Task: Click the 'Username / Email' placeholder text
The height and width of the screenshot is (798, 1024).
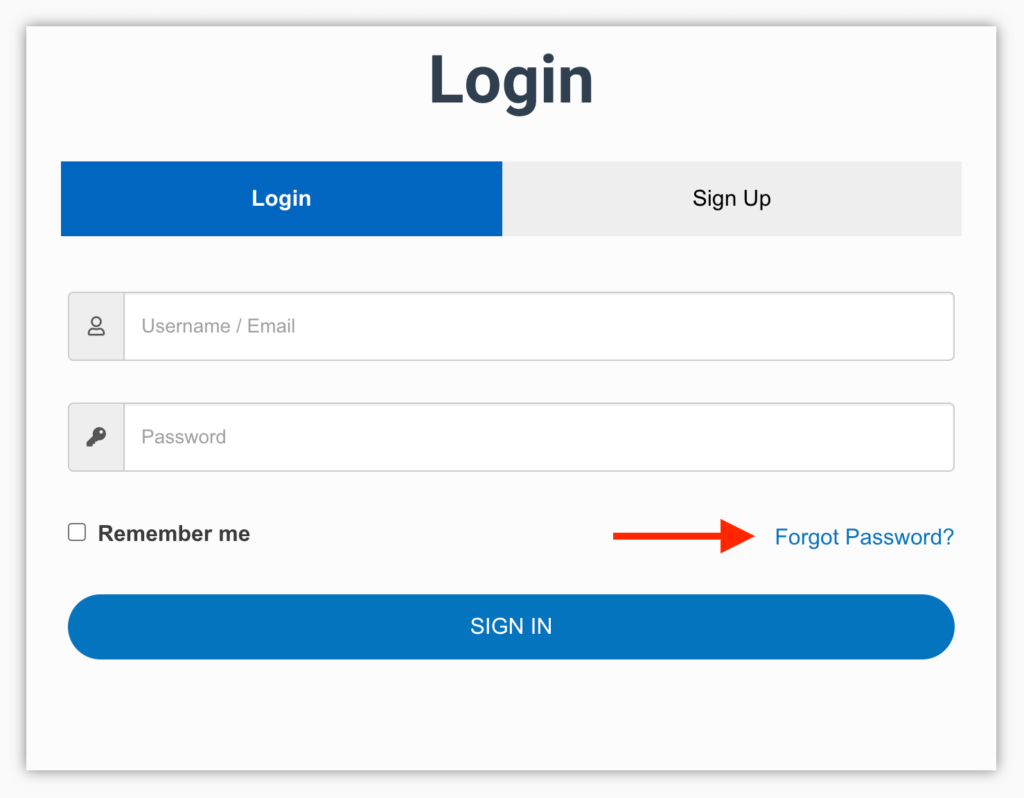Action: point(218,326)
